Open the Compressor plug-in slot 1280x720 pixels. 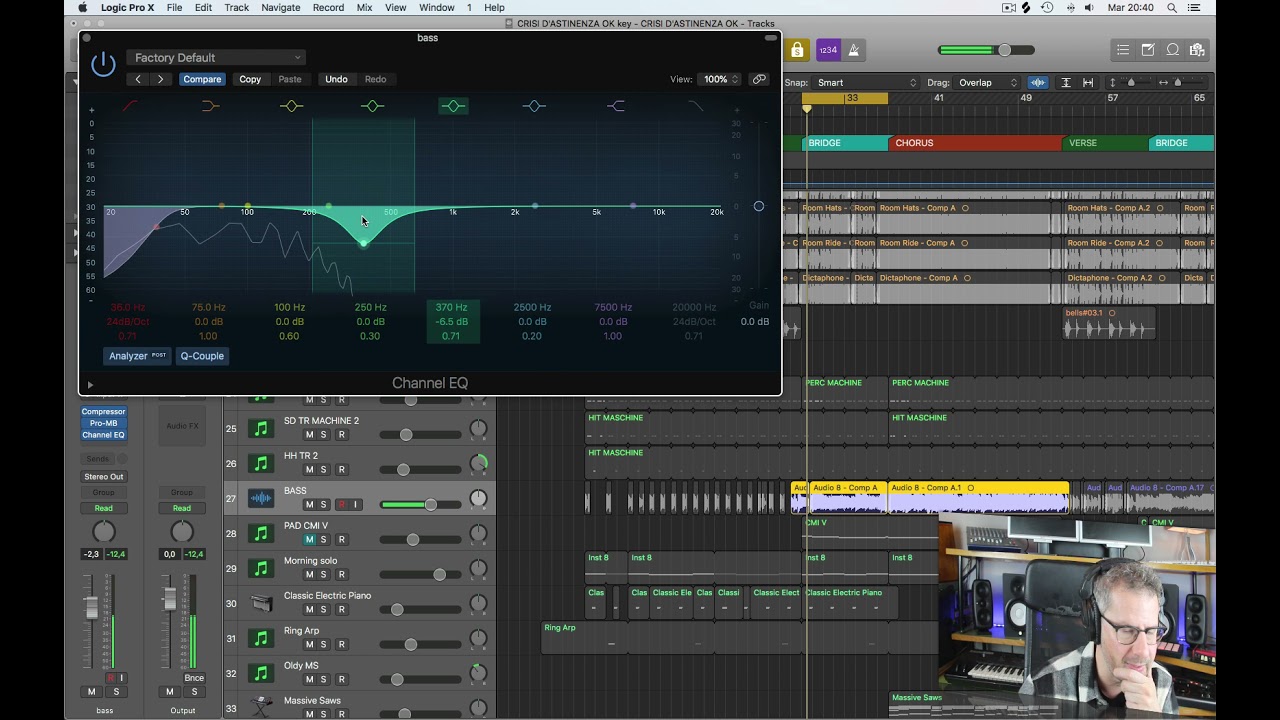click(103, 412)
